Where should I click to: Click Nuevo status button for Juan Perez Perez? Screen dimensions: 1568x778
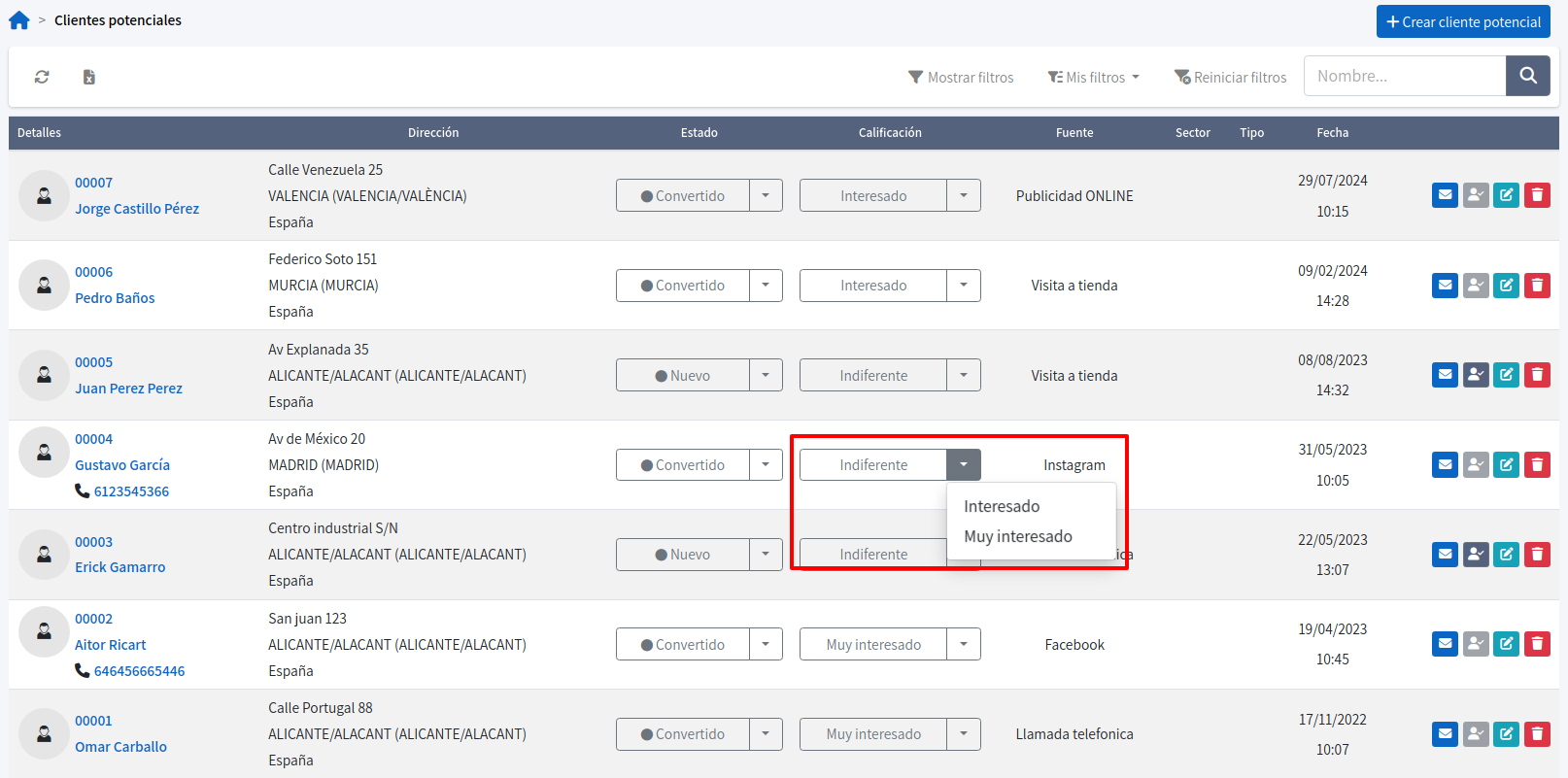(x=683, y=375)
